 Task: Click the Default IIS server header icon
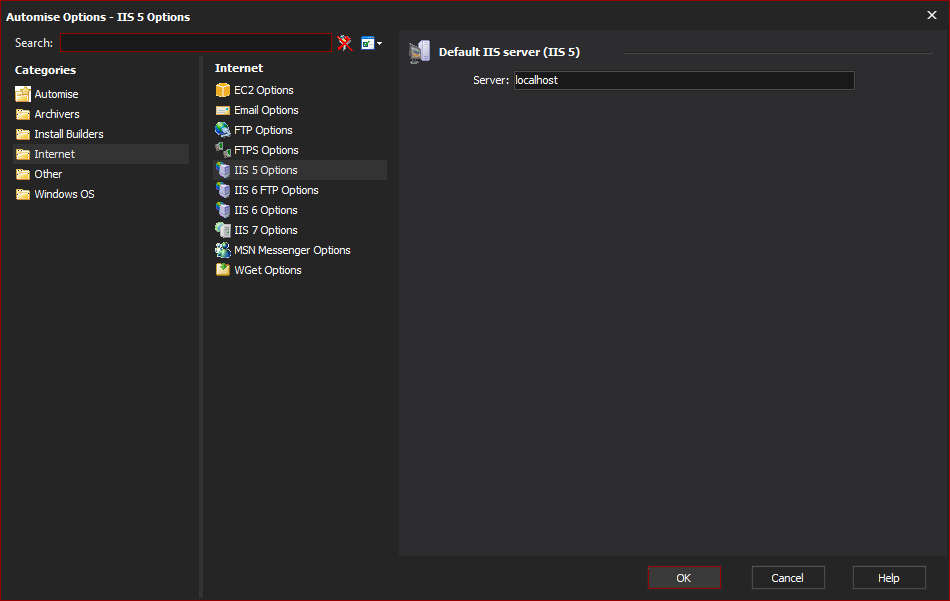[420, 52]
